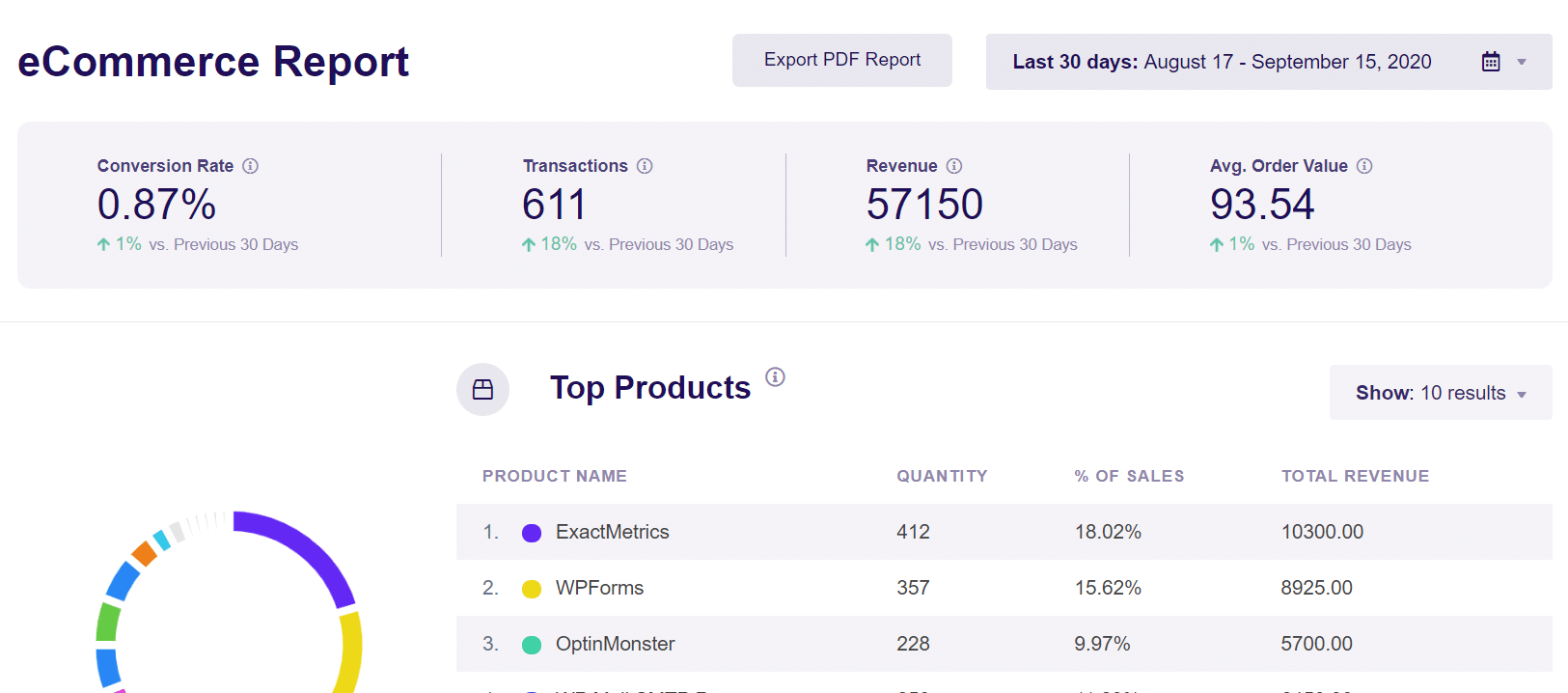1568x693 pixels.
Task: Click the 57150 revenue value
Action: (x=924, y=205)
